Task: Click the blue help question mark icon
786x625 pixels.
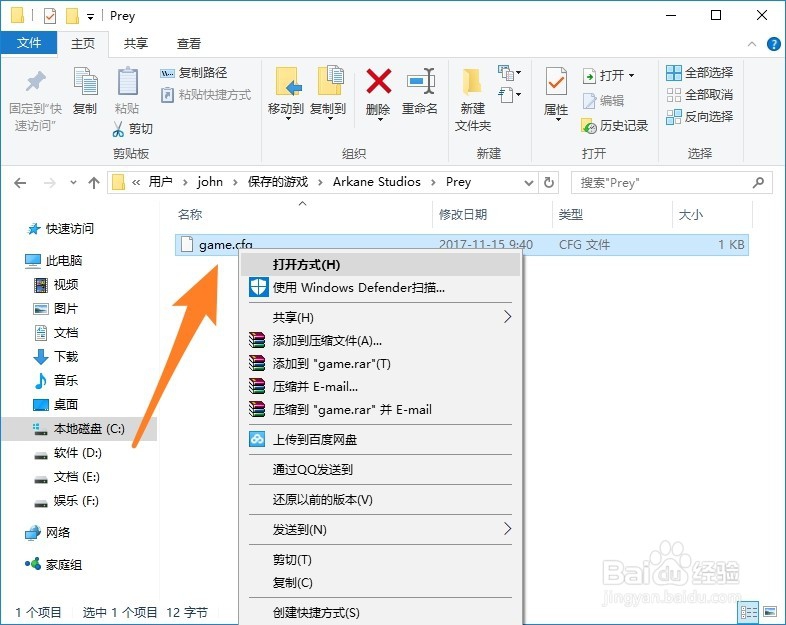Action: [773, 44]
